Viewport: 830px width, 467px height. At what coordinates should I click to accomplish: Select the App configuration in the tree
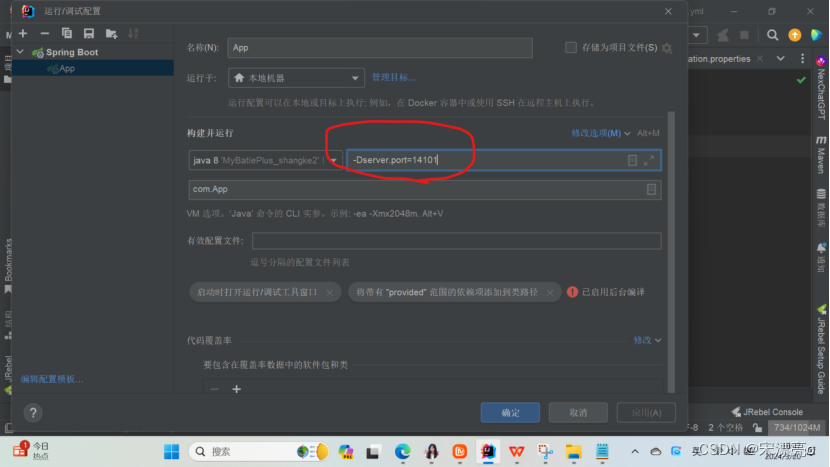pyautogui.click(x=93, y=68)
